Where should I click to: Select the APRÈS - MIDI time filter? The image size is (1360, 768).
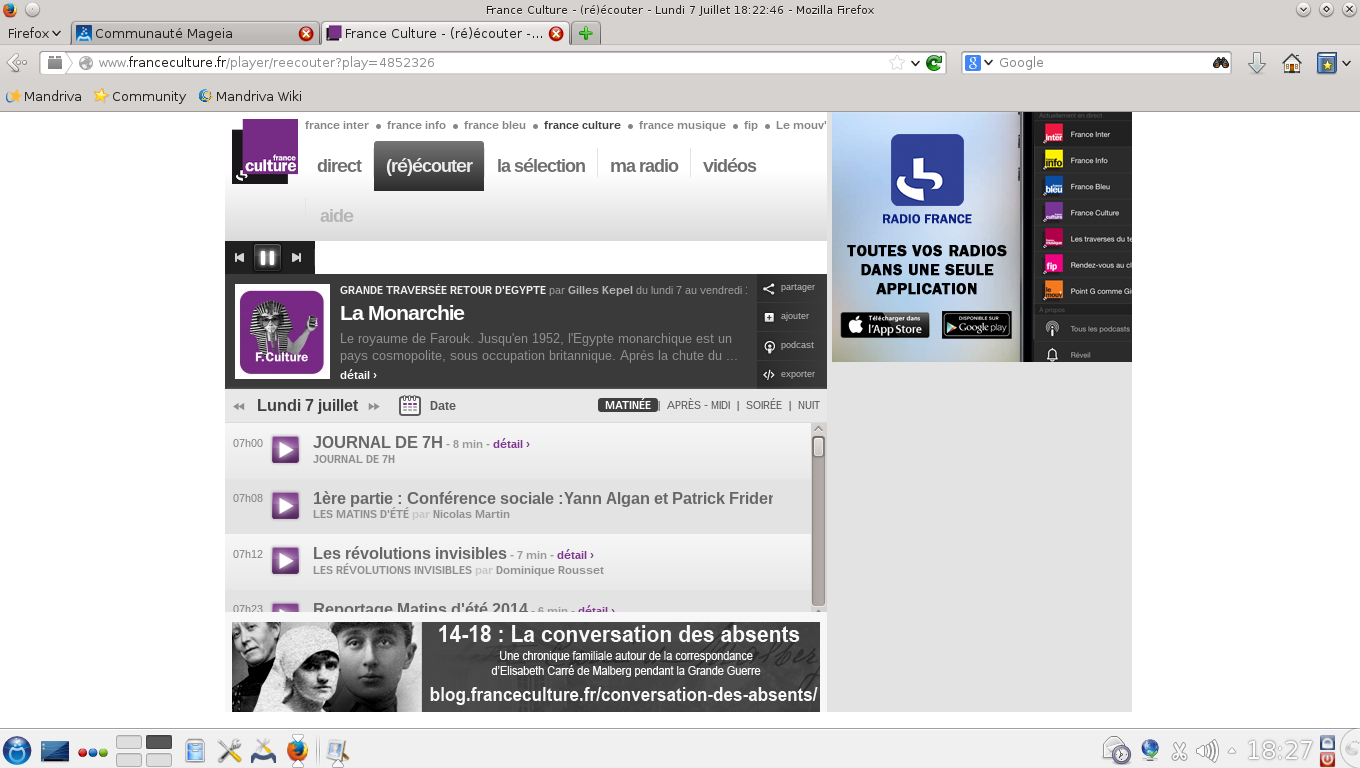pos(699,406)
